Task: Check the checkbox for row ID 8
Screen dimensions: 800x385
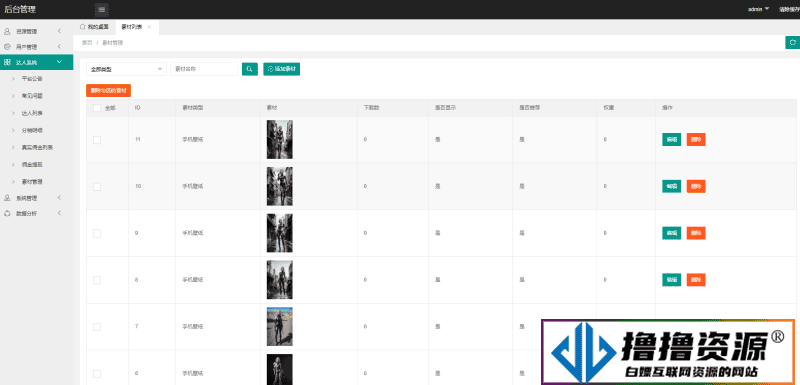Action: coord(97,280)
